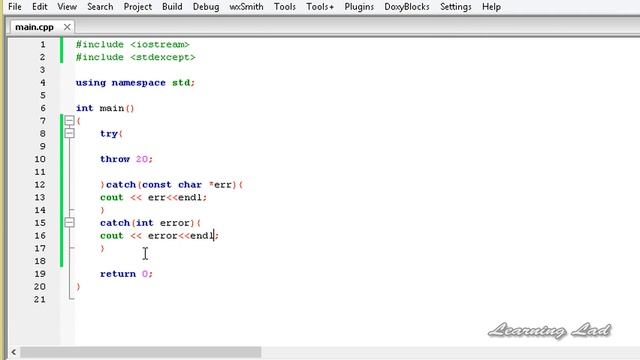Click the scroll left arrow
The width and height of the screenshot is (640, 360).
coord(13,352)
